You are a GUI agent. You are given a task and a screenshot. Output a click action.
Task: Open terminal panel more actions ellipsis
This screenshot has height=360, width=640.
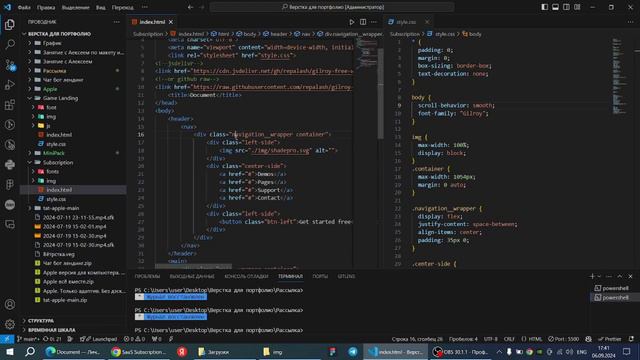[x=609, y=276]
